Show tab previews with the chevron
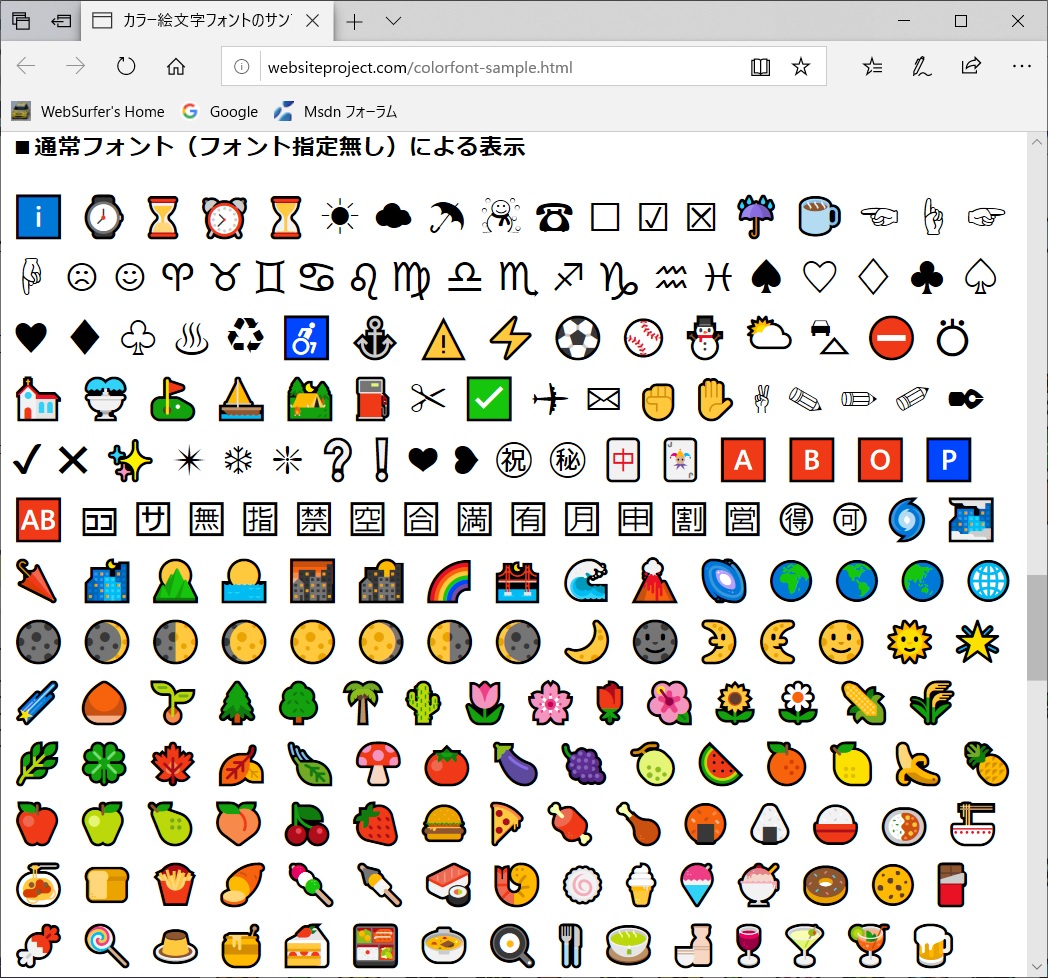Image resolution: width=1048 pixels, height=978 pixels. (394, 20)
